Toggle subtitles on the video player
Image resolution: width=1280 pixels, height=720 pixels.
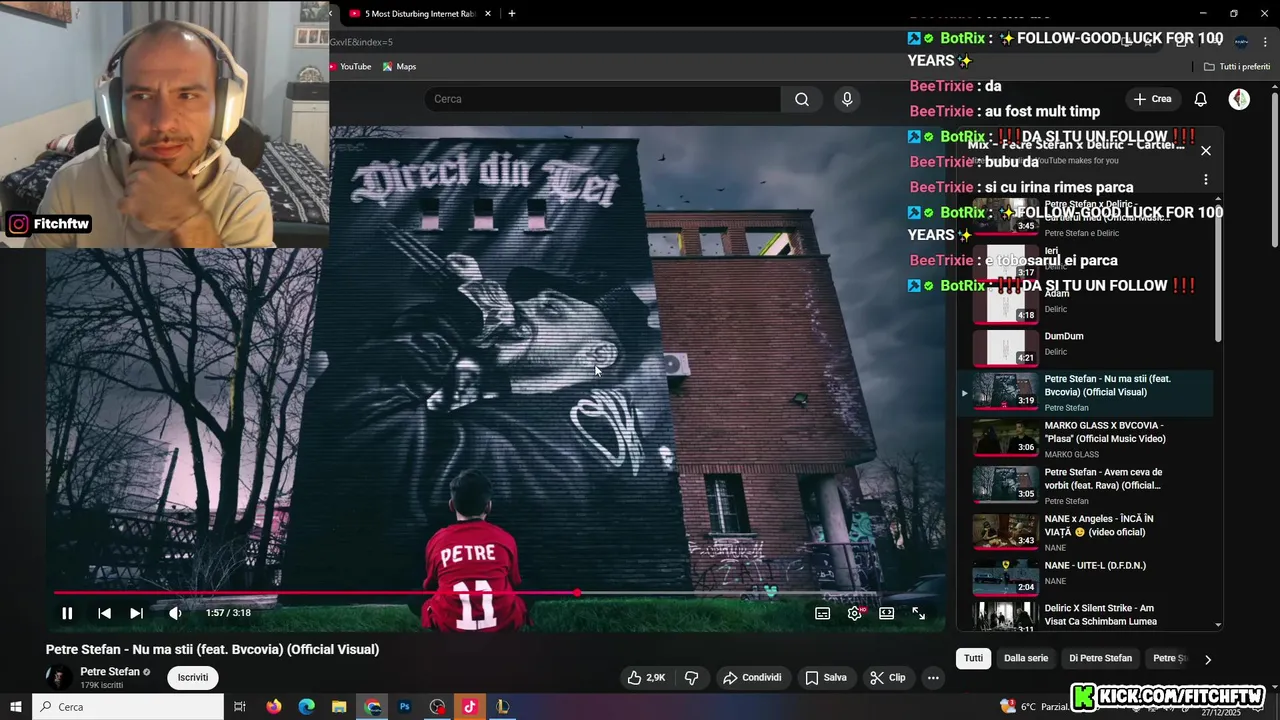point(822,613)
